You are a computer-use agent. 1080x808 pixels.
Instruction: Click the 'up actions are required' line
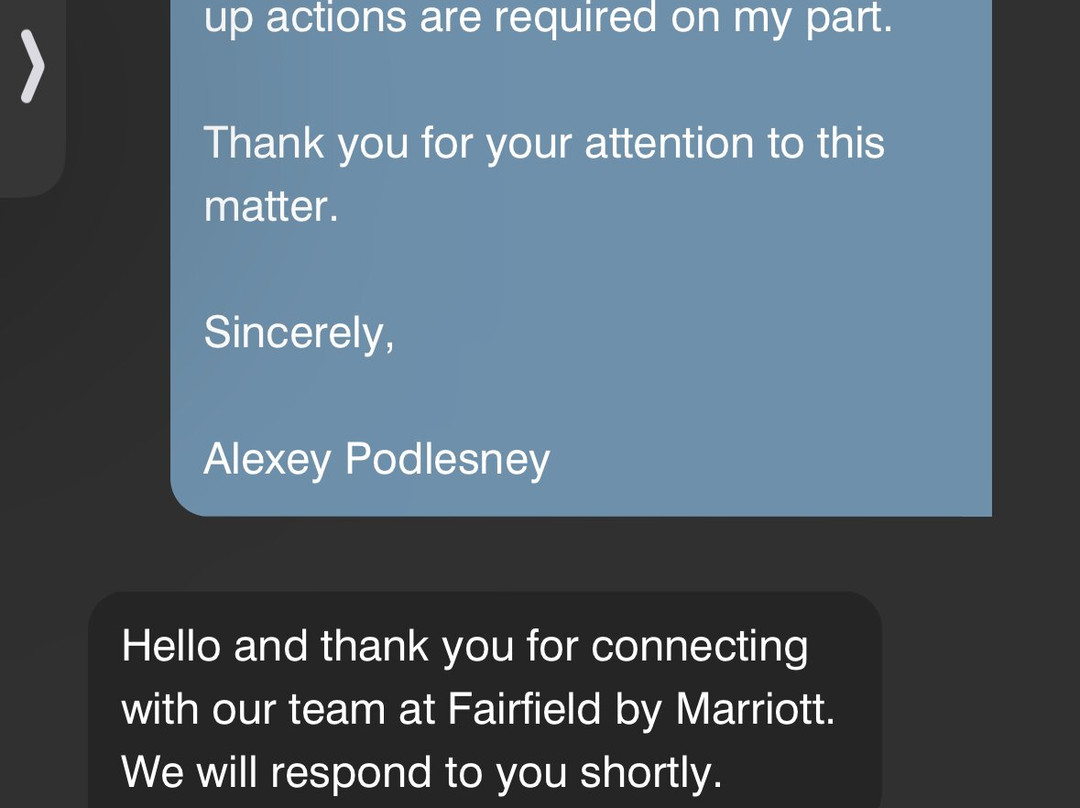click(x=547, y=19)
